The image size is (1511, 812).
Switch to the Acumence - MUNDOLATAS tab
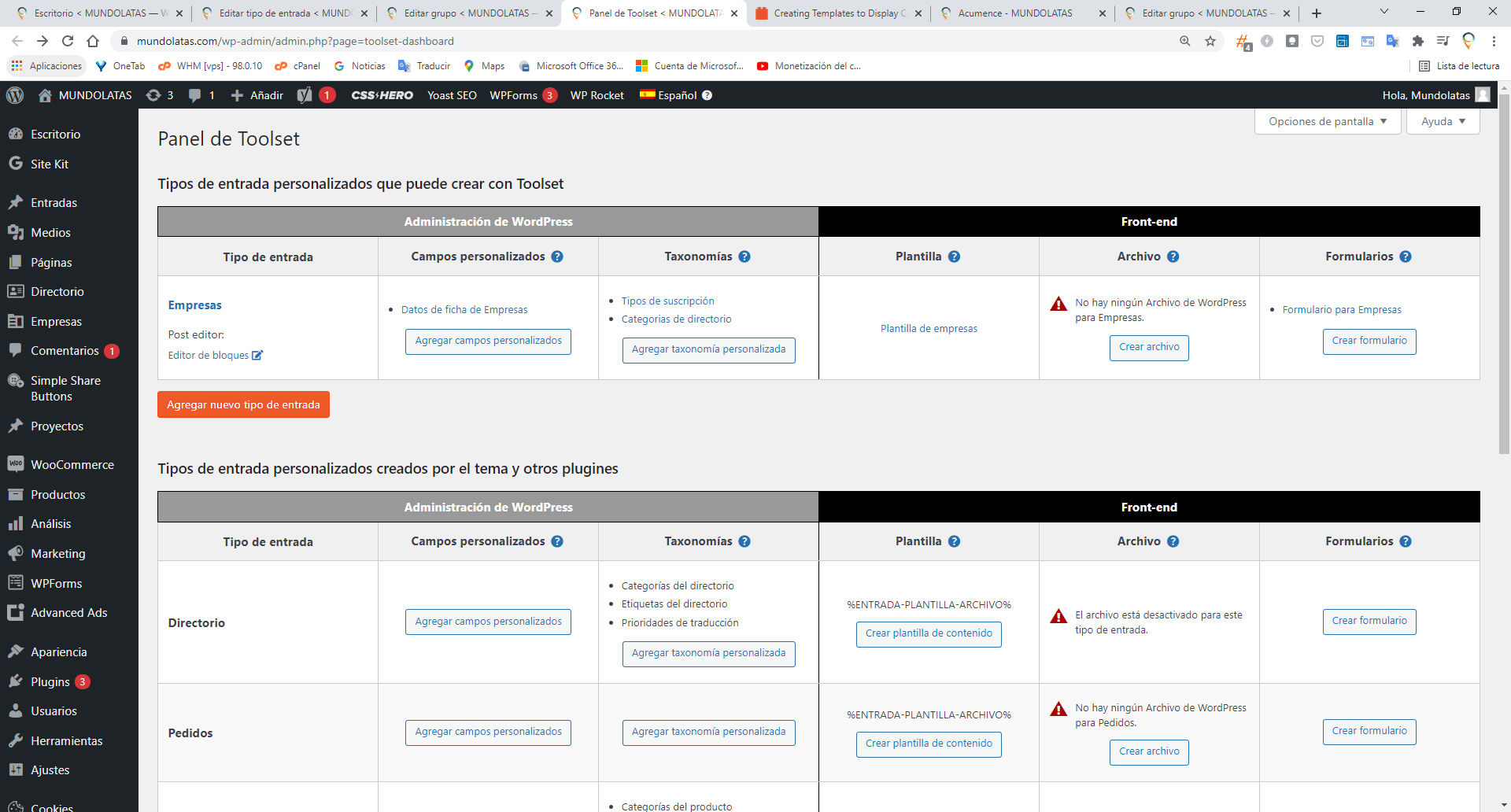click(1014, 13)
